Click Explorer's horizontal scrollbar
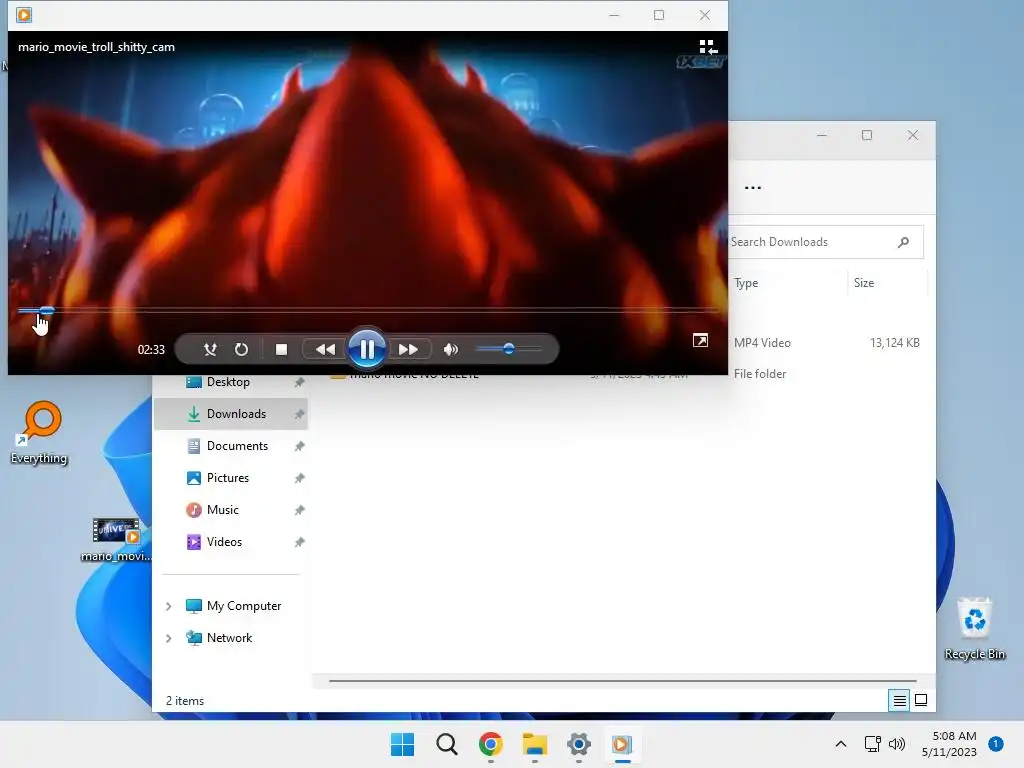Image resolution: width=1024 pixels, height=768 pixels. pos(622,680)
